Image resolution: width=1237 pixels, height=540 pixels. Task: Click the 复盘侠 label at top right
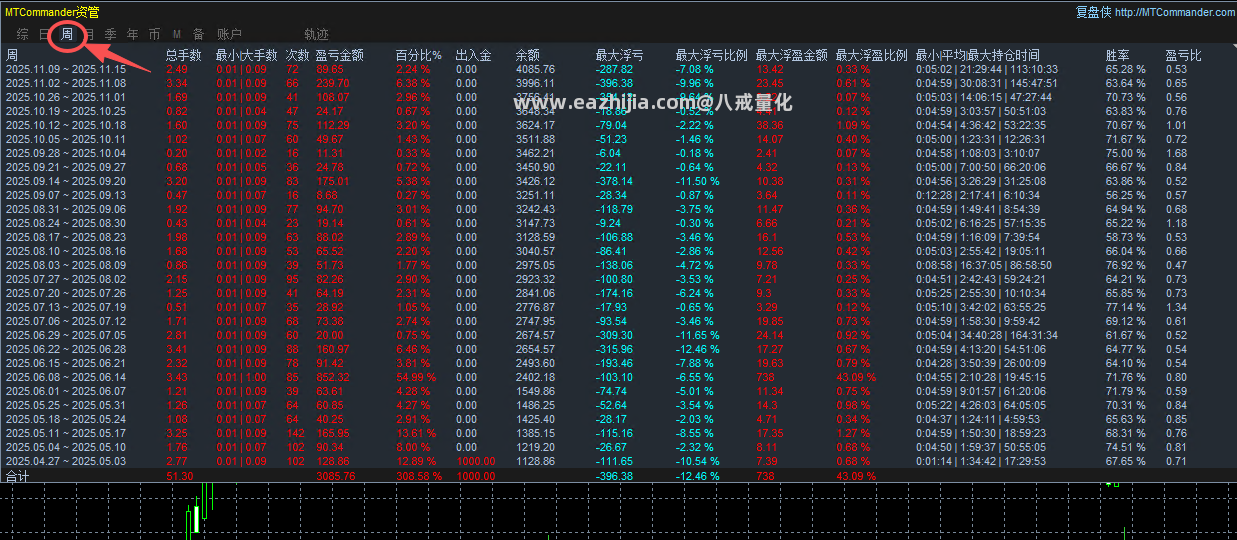[x=1093, y=12]
